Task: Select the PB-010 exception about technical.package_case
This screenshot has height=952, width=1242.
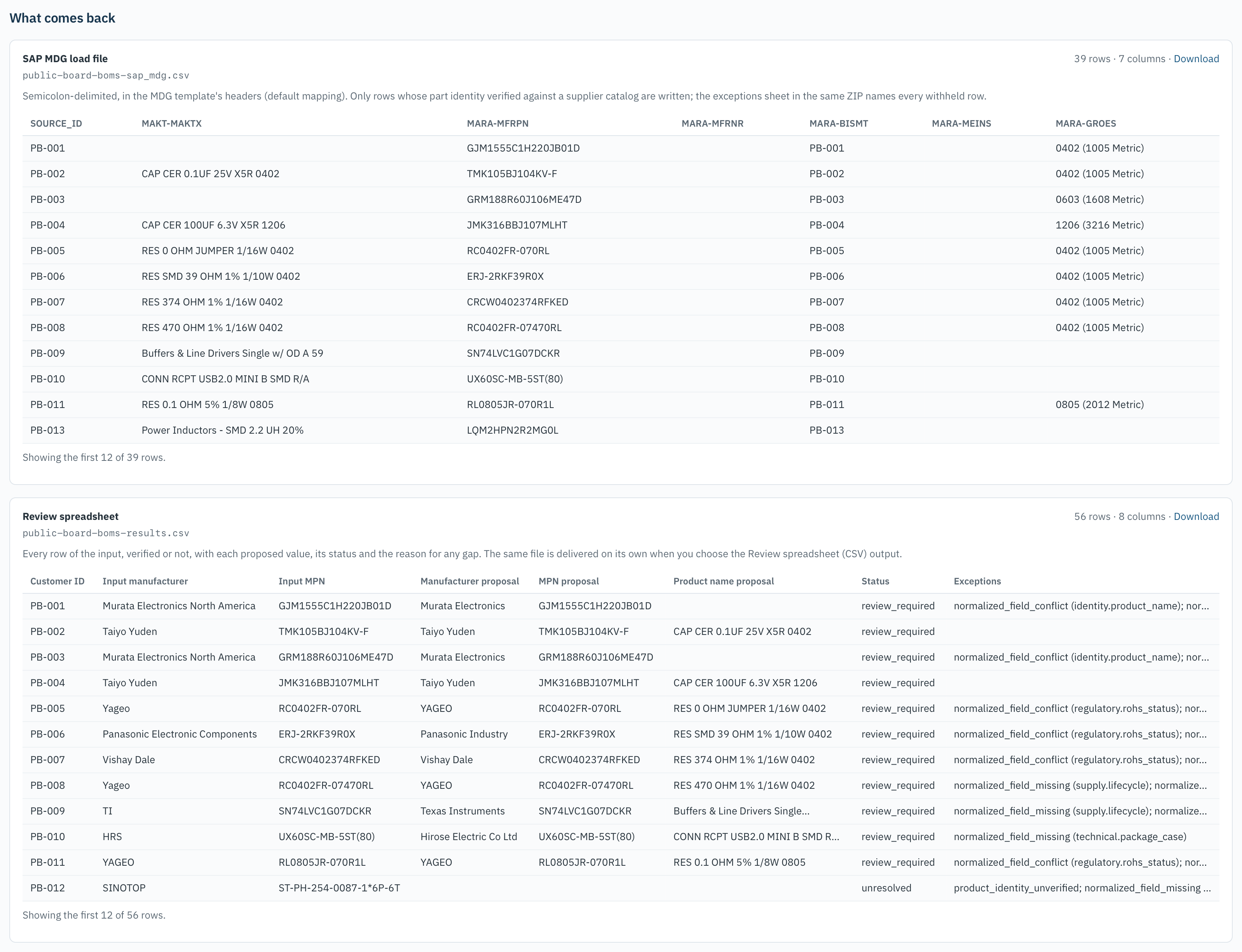Action: 1070,837
